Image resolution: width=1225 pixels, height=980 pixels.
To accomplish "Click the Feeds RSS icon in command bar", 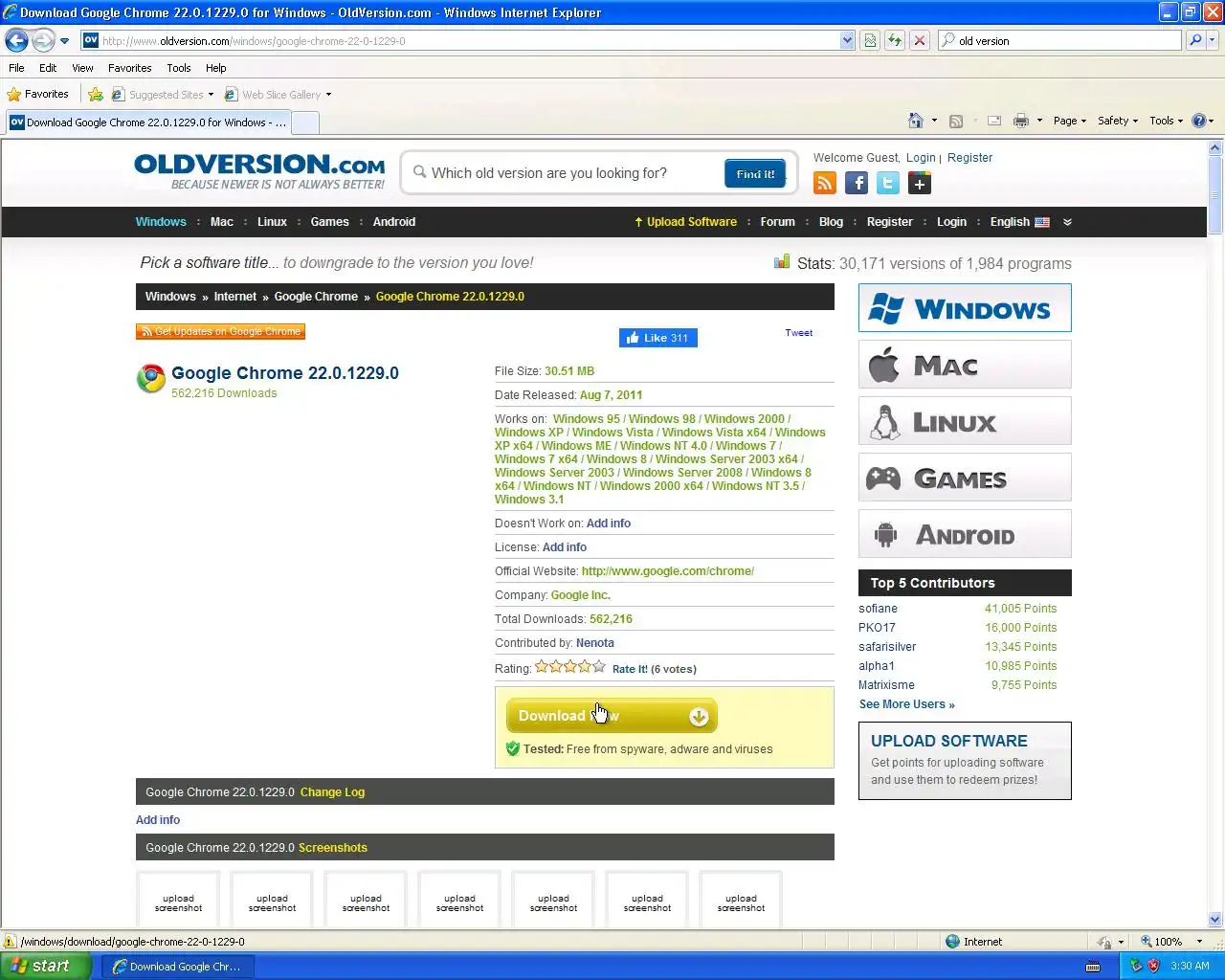I will tap(955, 121).
